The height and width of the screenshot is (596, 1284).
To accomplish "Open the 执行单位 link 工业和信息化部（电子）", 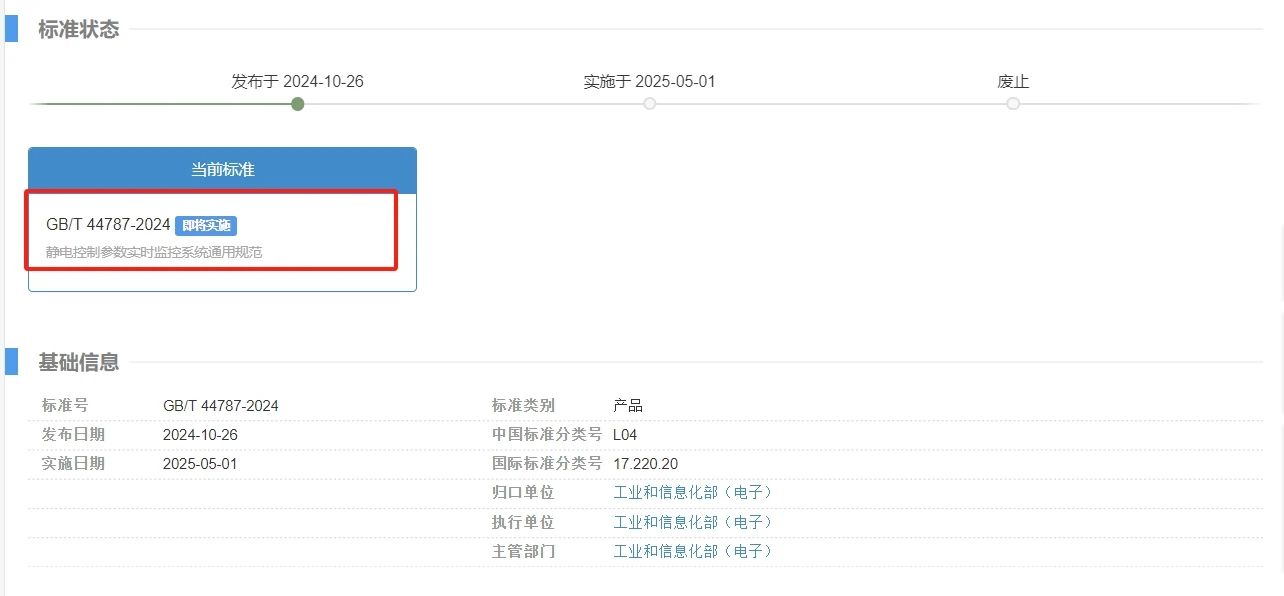I will coord(693,522).
